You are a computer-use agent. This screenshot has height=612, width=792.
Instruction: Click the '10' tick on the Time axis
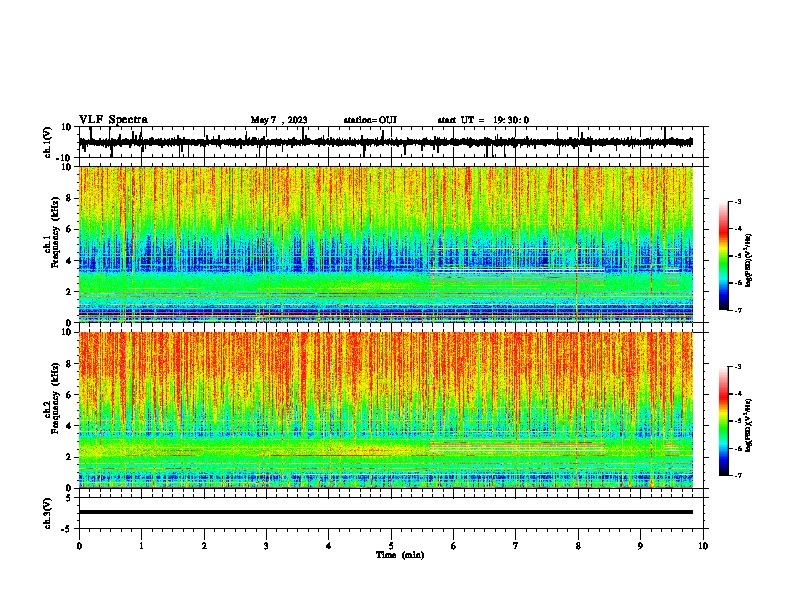point(703,546)
